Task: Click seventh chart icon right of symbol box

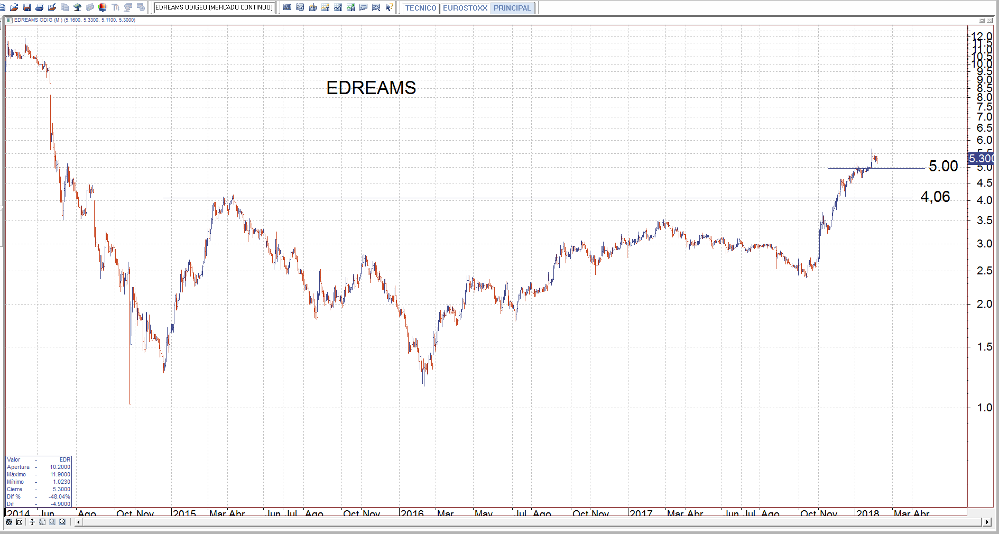Action: (x=363, y=8)
